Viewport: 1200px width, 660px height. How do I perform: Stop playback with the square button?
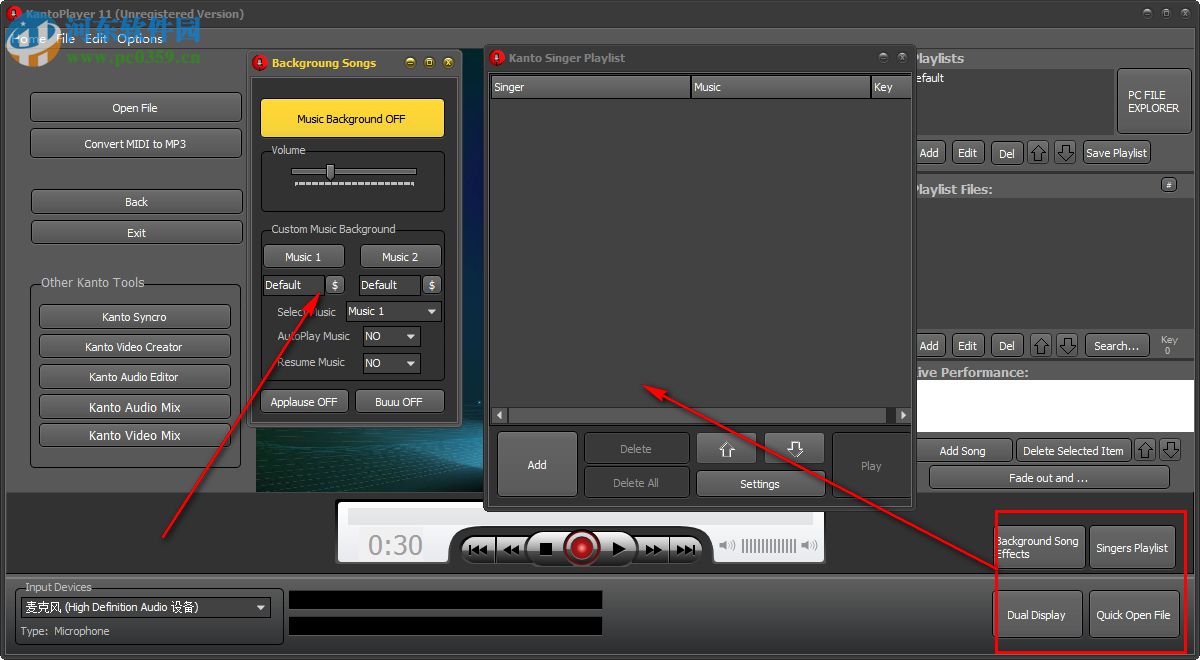(545, 549)
